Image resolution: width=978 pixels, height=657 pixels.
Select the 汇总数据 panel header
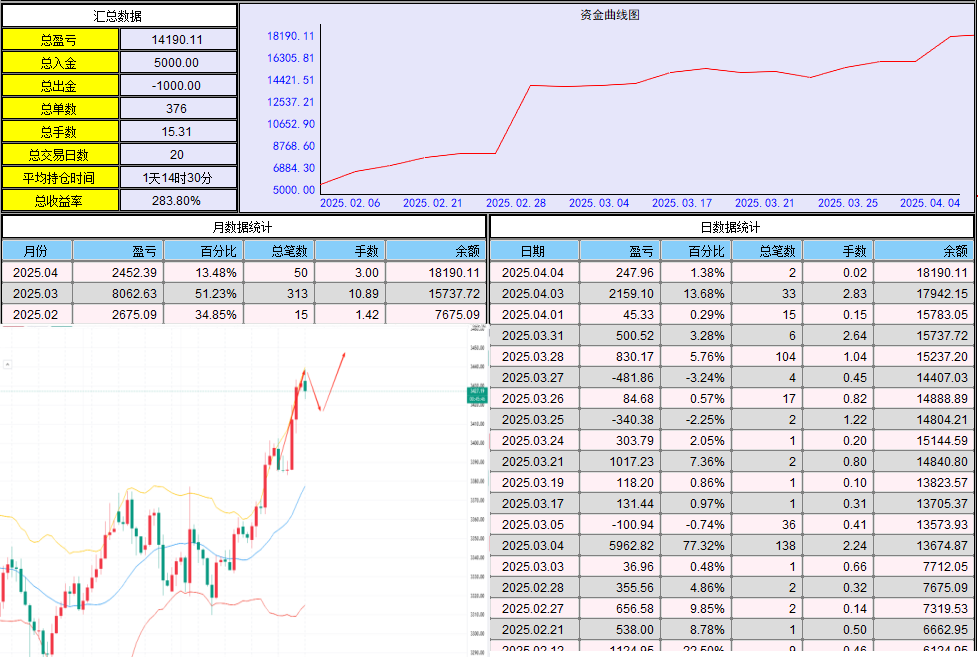point(119,16)
